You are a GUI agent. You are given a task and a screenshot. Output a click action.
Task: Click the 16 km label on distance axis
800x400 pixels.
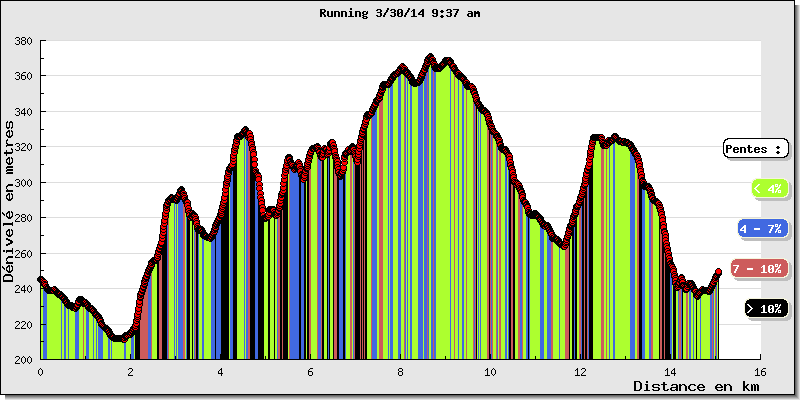(760, 372)
